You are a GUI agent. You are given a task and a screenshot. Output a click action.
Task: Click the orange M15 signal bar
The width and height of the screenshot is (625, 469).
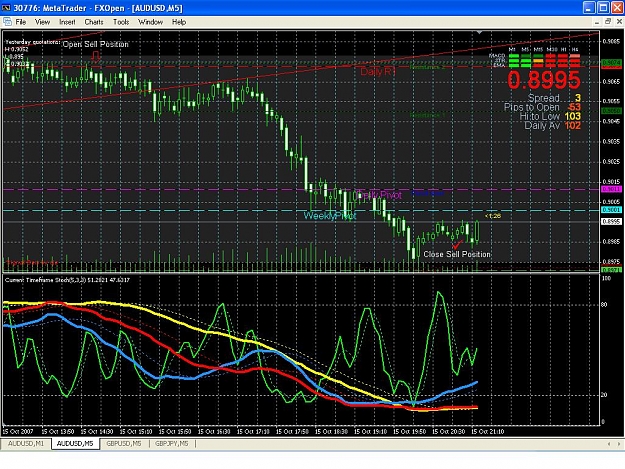coord(538,61)
